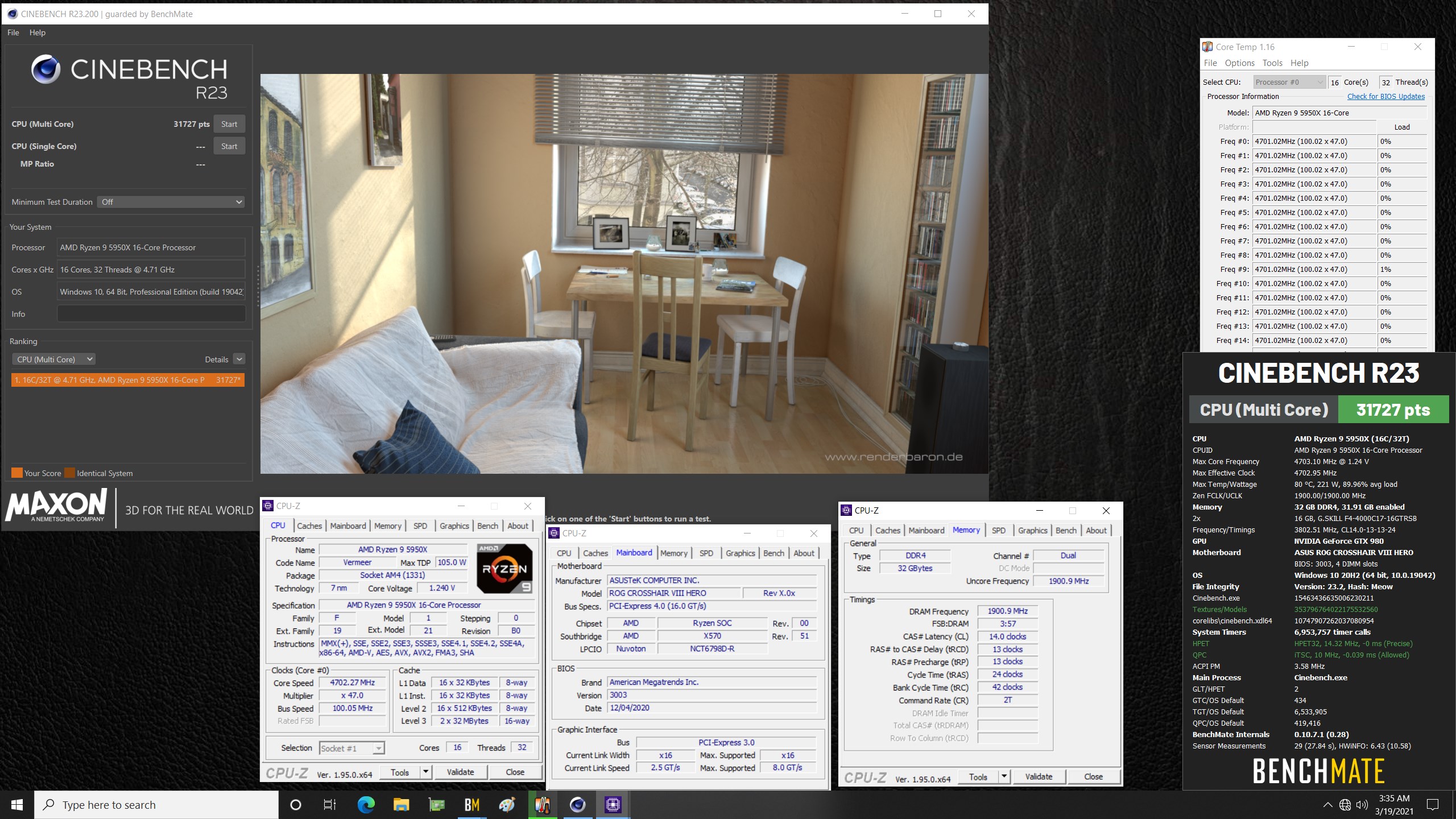This screenshot has width=1456, height=819.
Task: Open Graphics tab in Memory CPU-Z window
Action: [x=1033, y=531]
